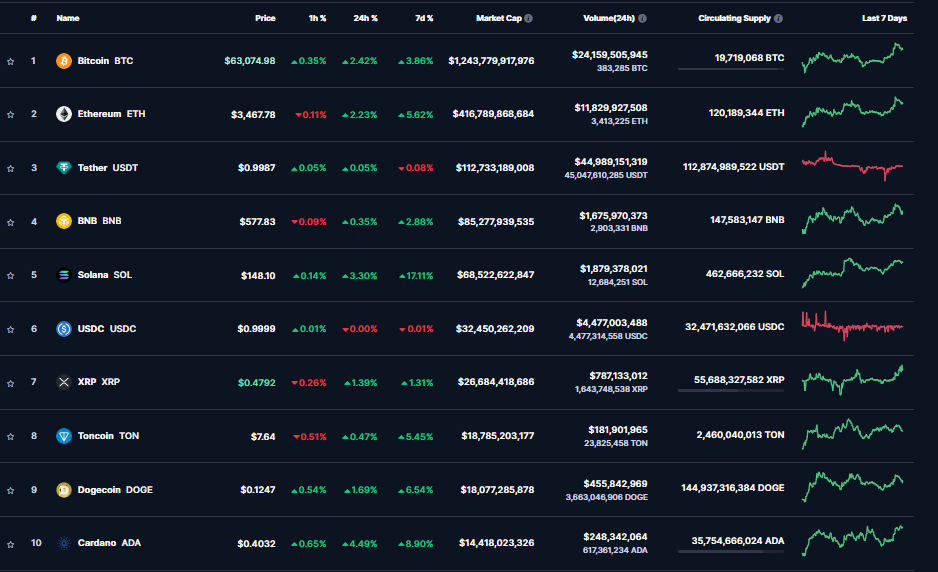Sort by Volume(24h) column header
The width and height of the screenshot is (938, 572).
click(x=609, y=19)
